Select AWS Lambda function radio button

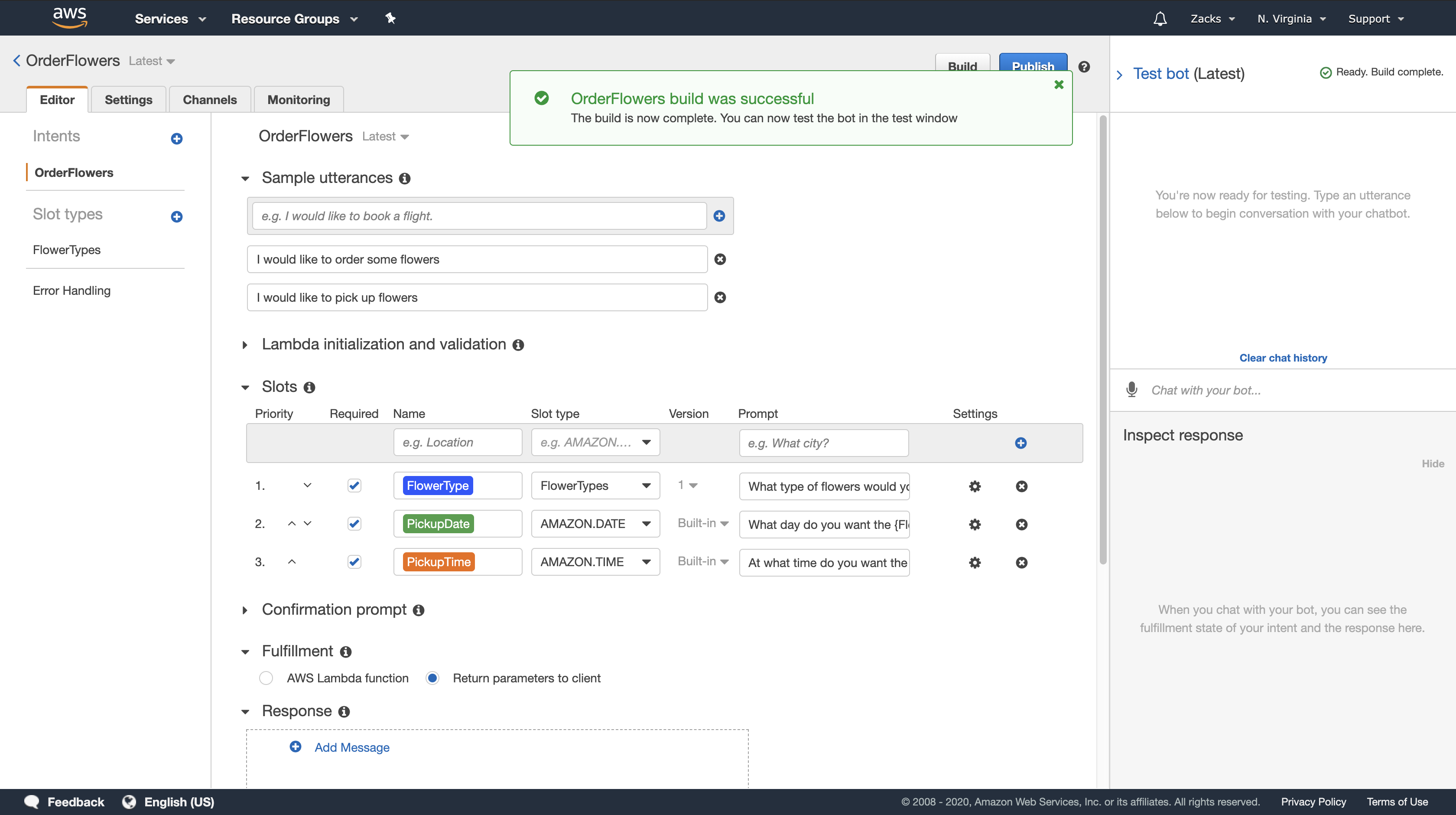[x=266, y=678]
